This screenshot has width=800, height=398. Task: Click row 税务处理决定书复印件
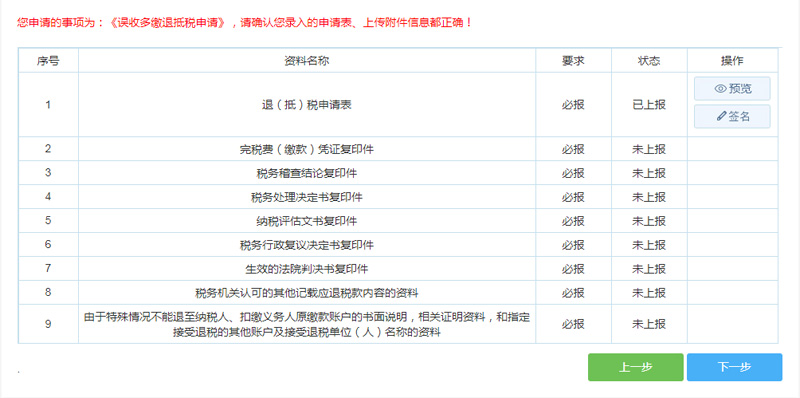point(398,197)
